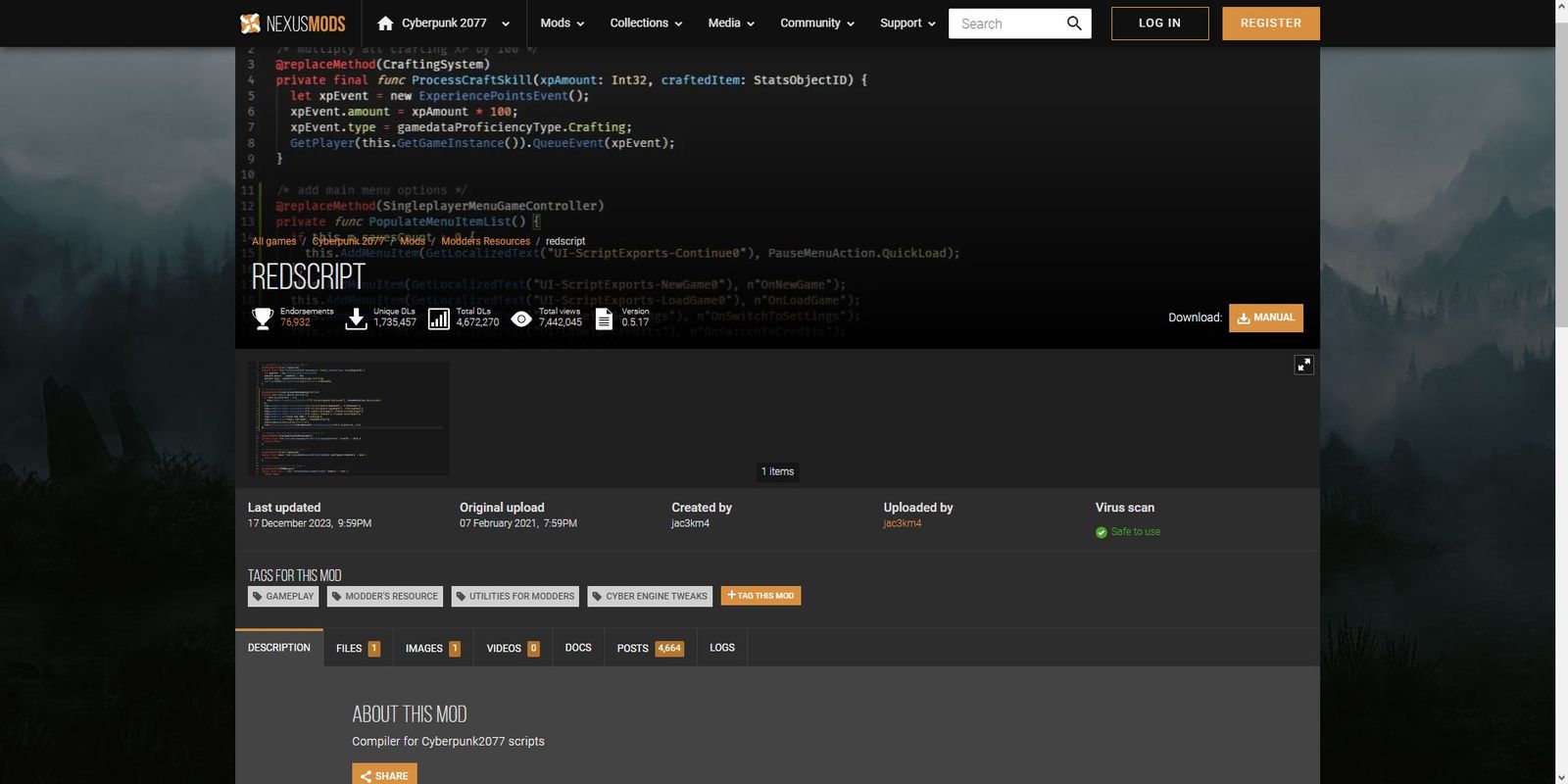Click the Share button

pos(384,775)
